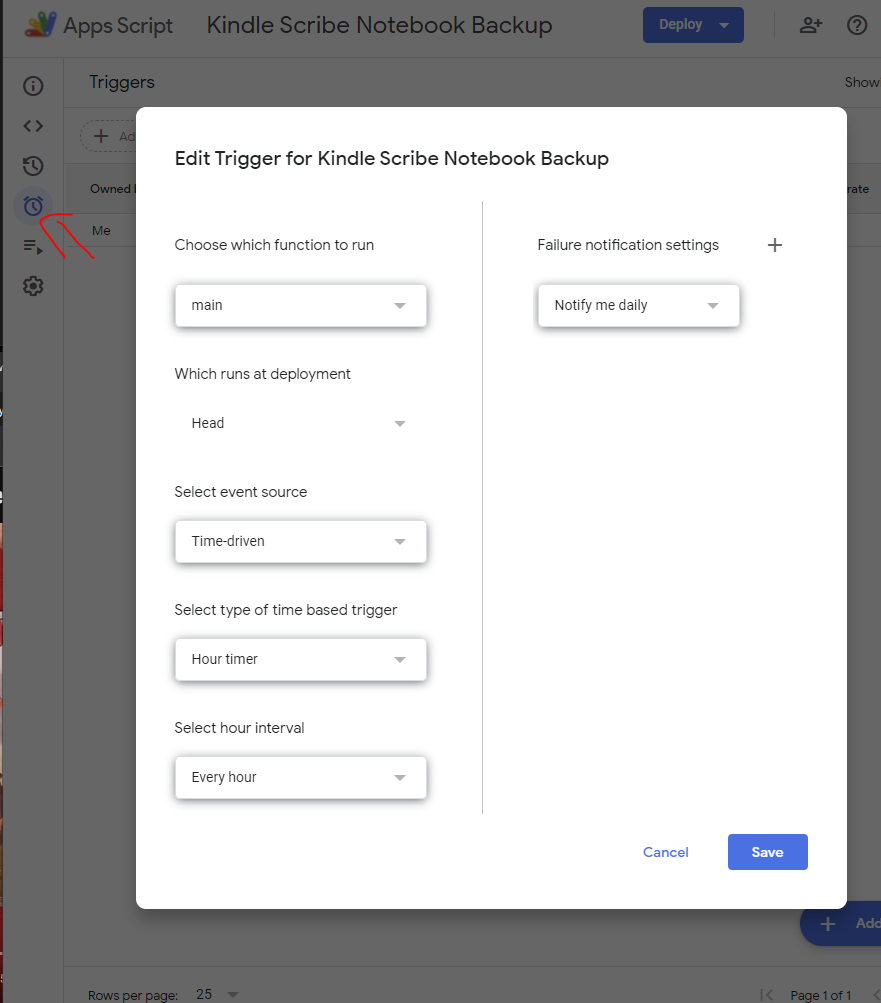Open the Every hour interval selector
881x1003 pixels.
tap(300, 777)
